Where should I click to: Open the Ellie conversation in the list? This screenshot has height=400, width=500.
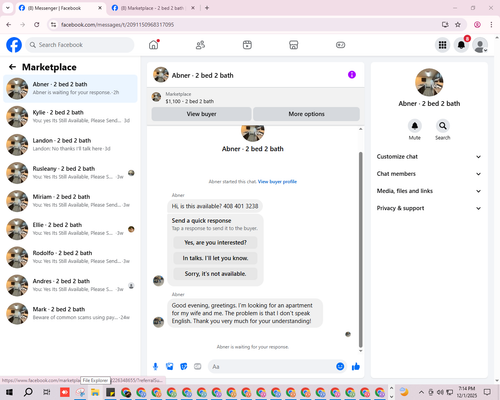[x=70, y=229]
